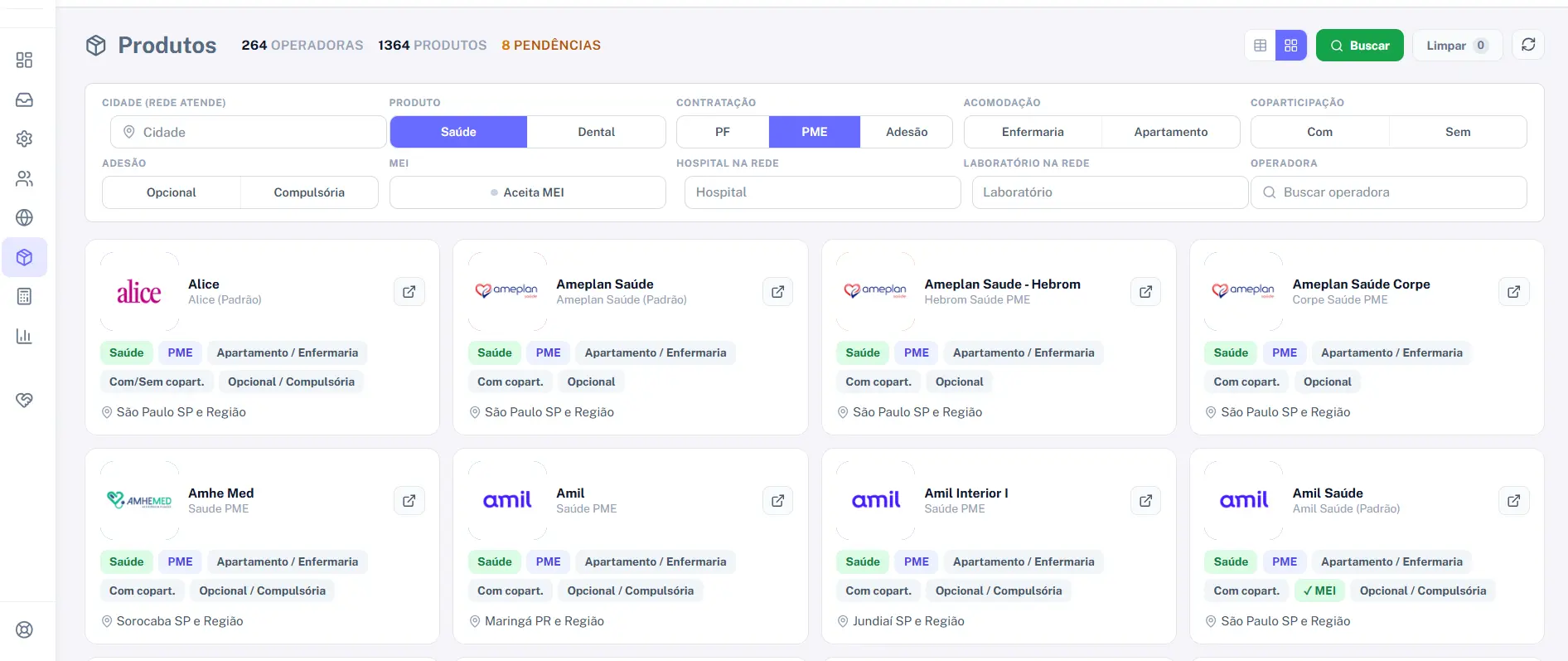Select PME contratação filter

click(814, 132)
